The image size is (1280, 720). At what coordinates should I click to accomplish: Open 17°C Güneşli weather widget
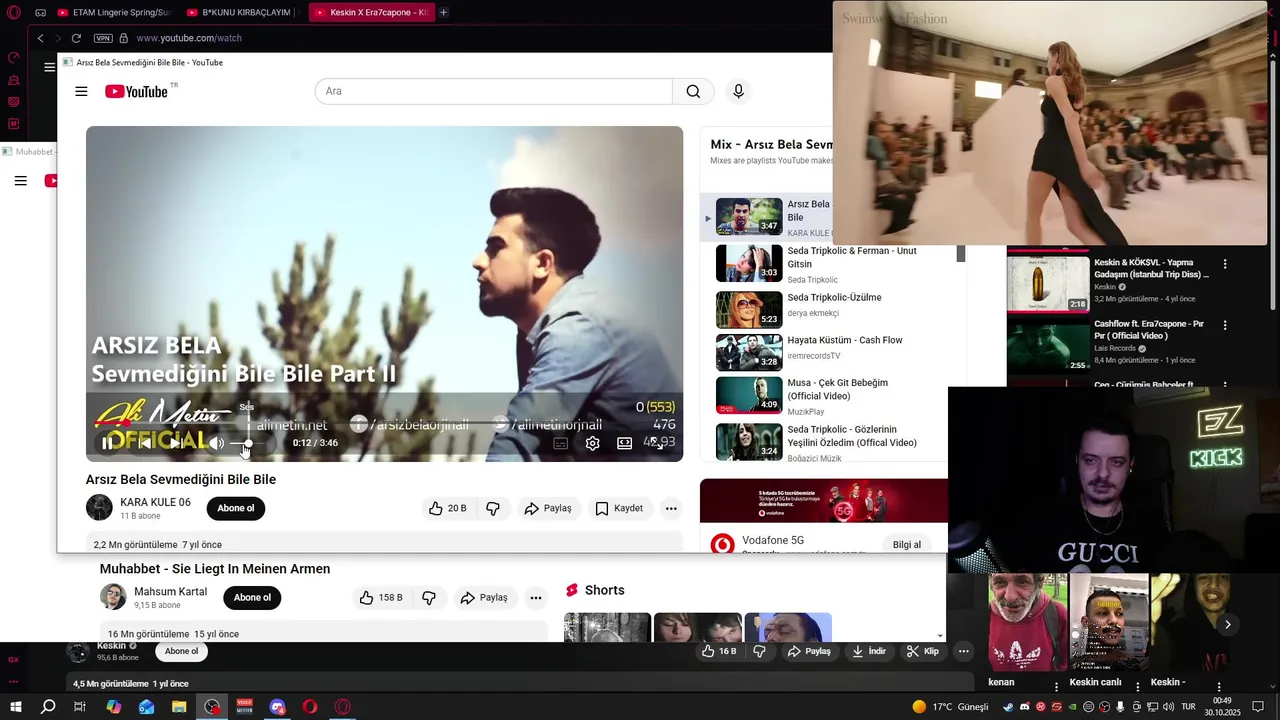950,707
